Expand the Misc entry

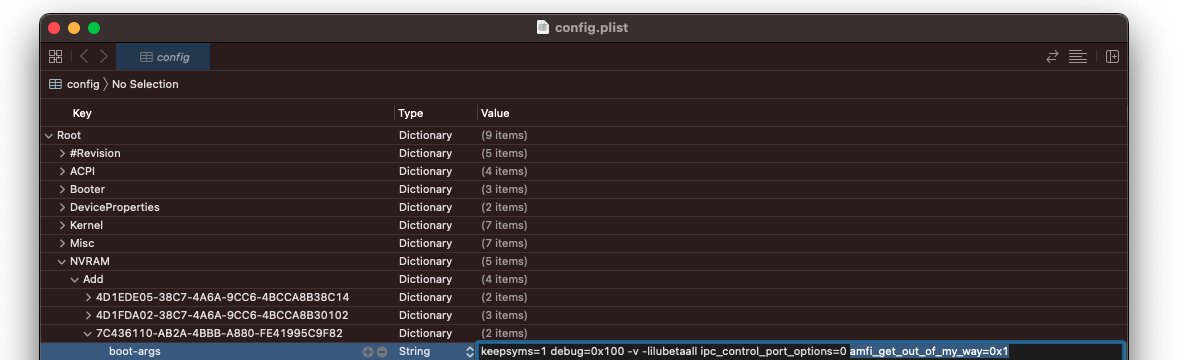(62, 243)
